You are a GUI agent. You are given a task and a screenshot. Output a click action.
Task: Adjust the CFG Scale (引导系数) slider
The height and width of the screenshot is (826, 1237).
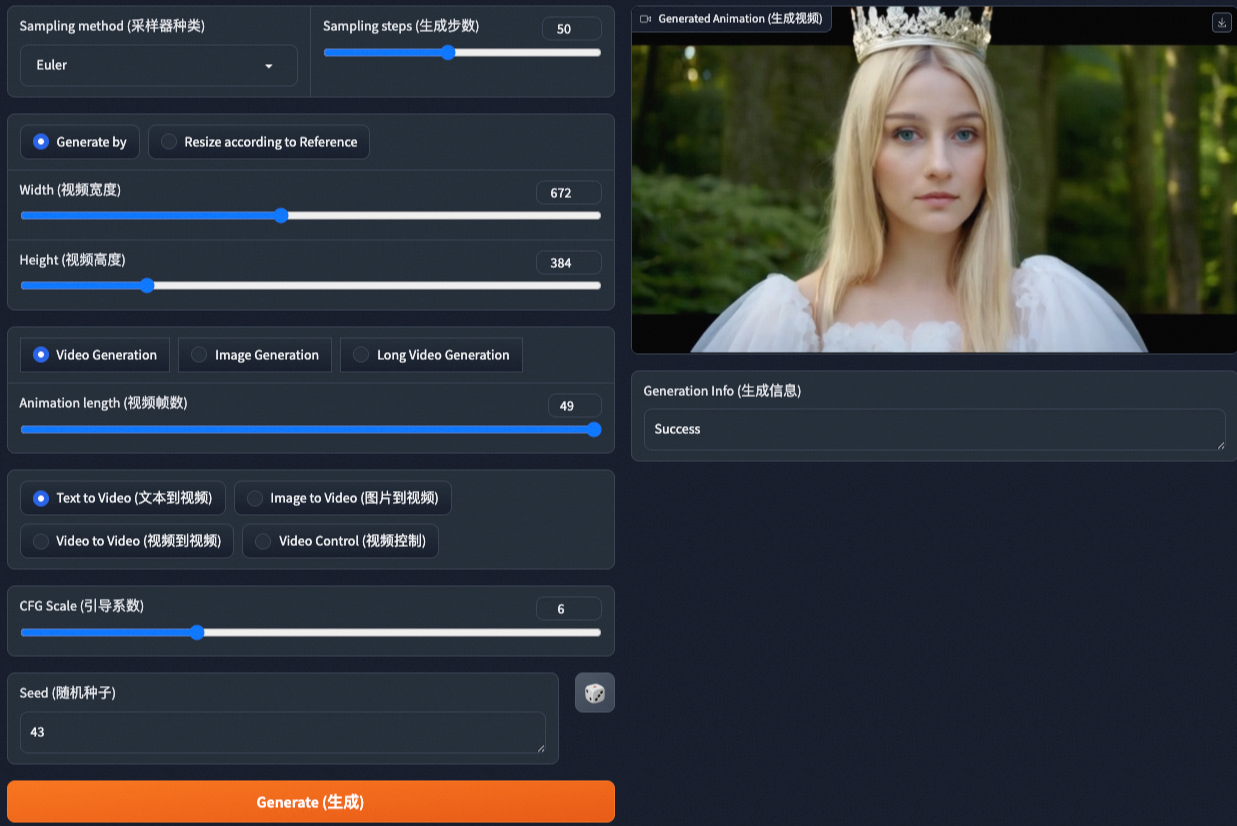point(310,632)
